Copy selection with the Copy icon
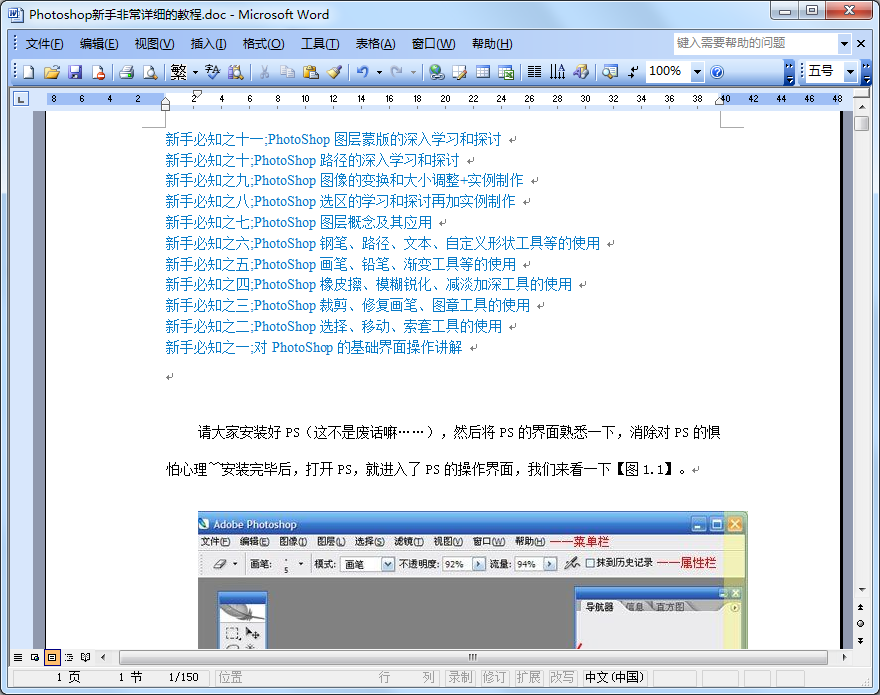The width and height of the screenshot is (880, 695). click(287, 72)
